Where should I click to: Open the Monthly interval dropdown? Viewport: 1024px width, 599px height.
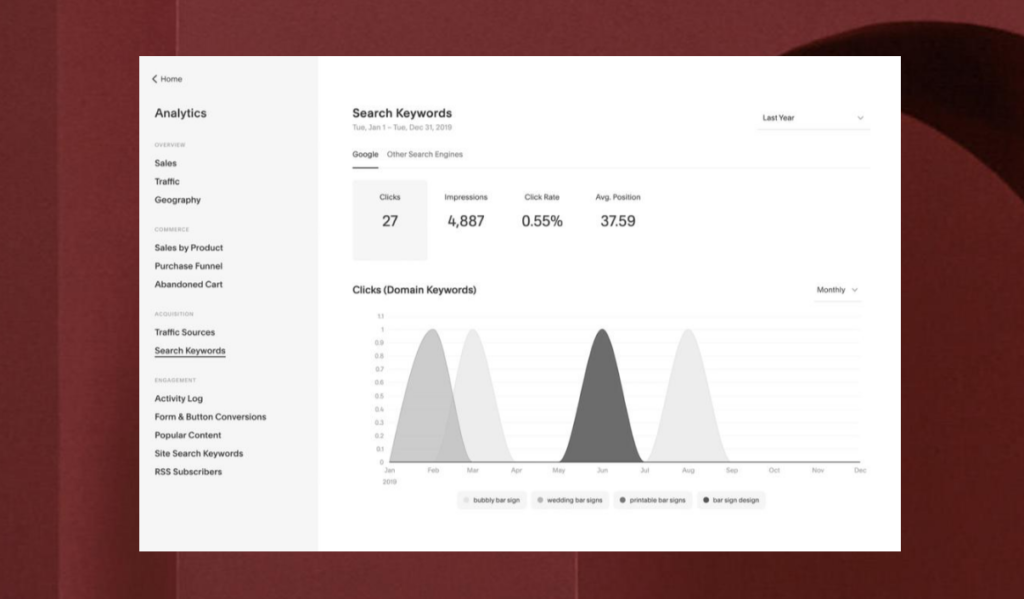pos(837,290)
